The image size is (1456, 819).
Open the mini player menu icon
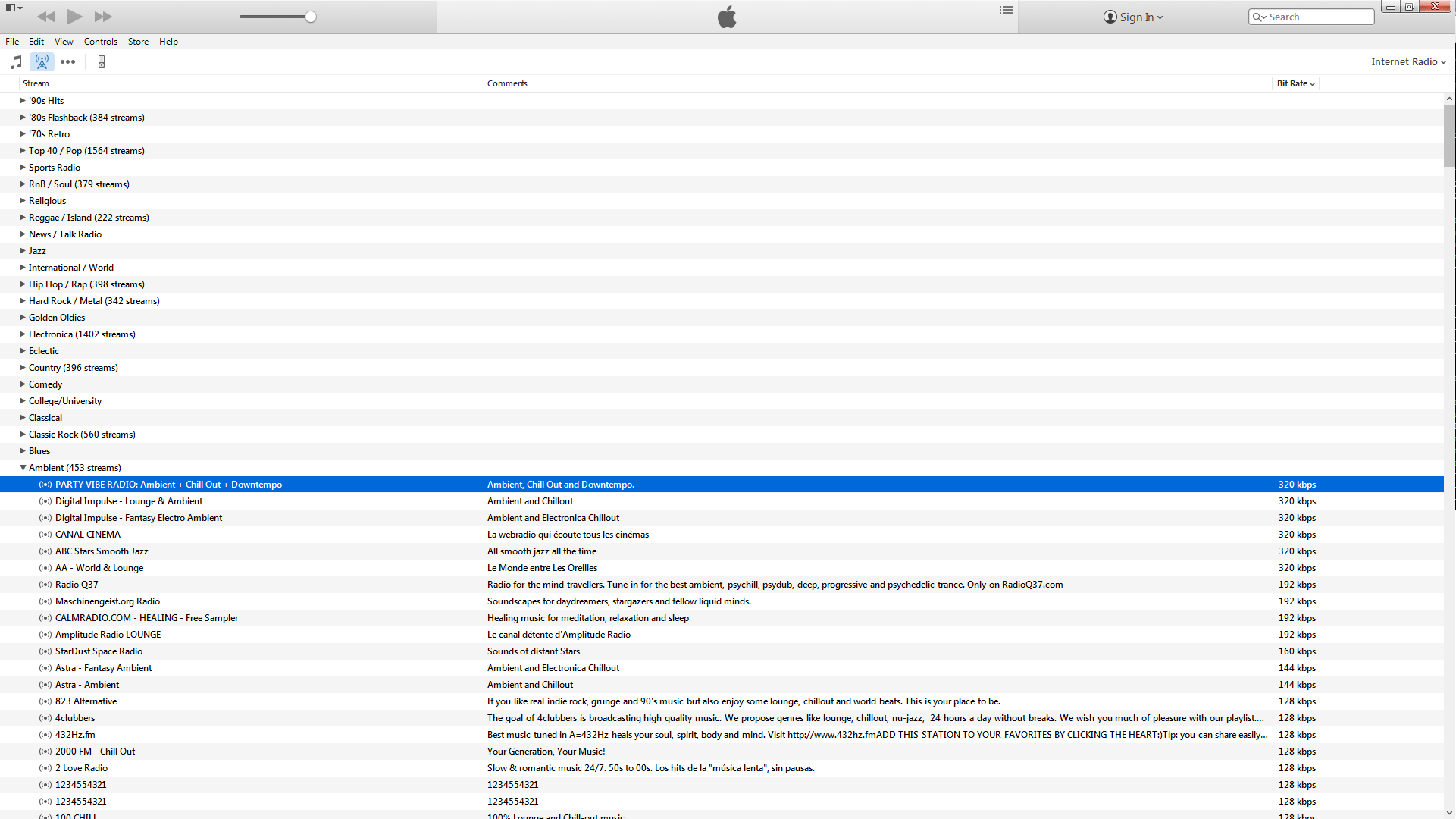14,8
